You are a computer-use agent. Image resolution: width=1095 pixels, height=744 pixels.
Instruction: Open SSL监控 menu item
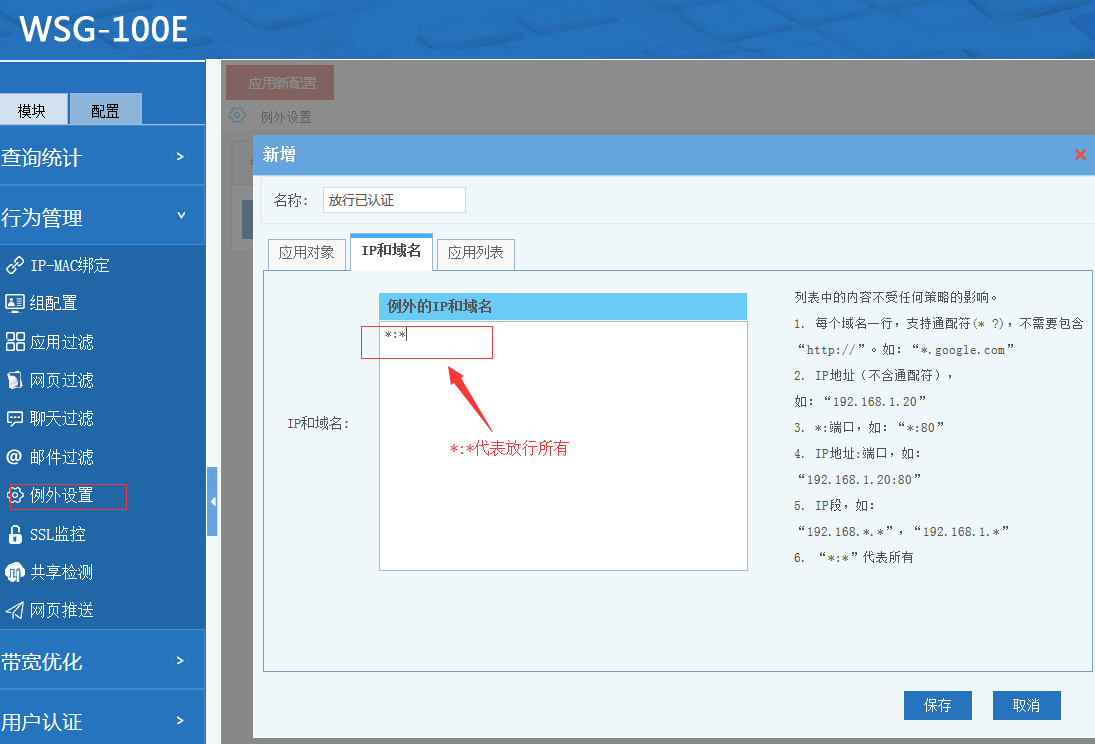[58, 534]
